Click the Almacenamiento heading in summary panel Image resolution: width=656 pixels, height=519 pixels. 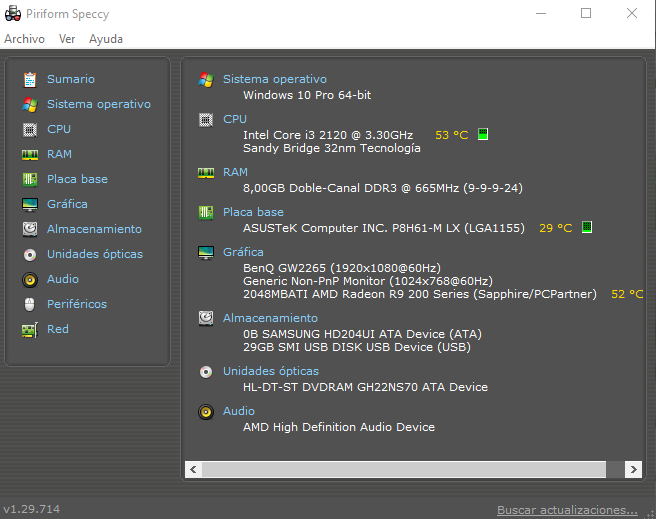pyautogui.click(x=270, y=318)
